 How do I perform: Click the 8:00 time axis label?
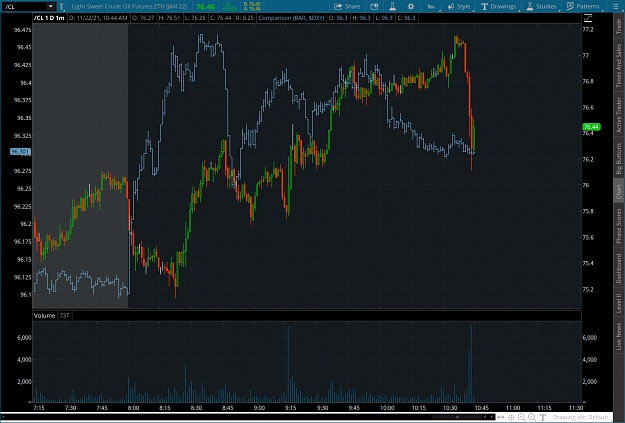pyautogui.click(x=133, y=408)
